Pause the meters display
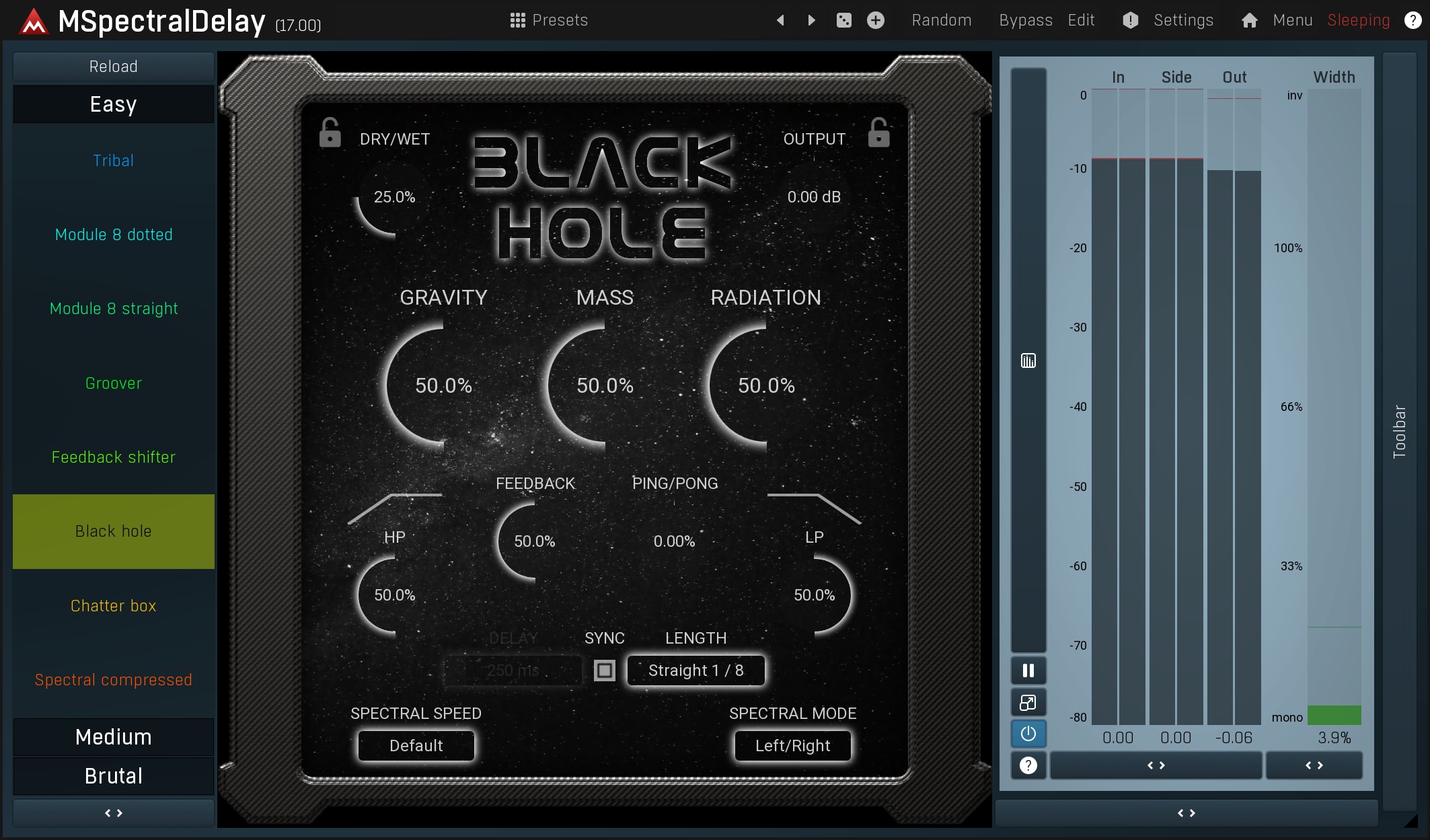This screenshot has width=1430, height=840. pos(1028,671)
